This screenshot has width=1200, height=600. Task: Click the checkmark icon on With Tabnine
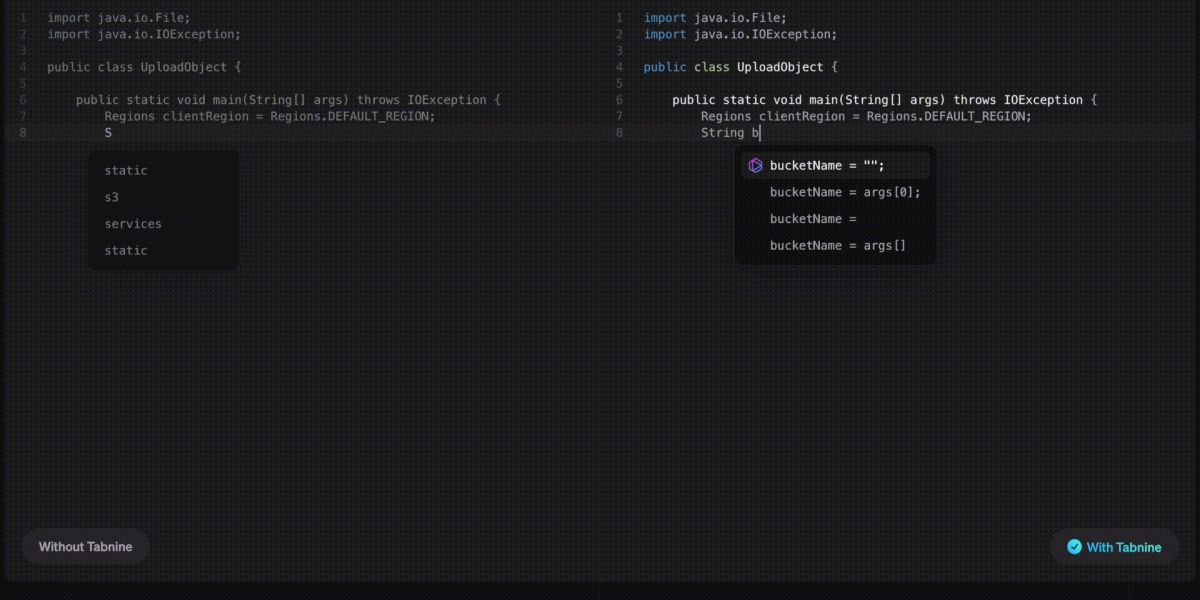coord(1074,547)
